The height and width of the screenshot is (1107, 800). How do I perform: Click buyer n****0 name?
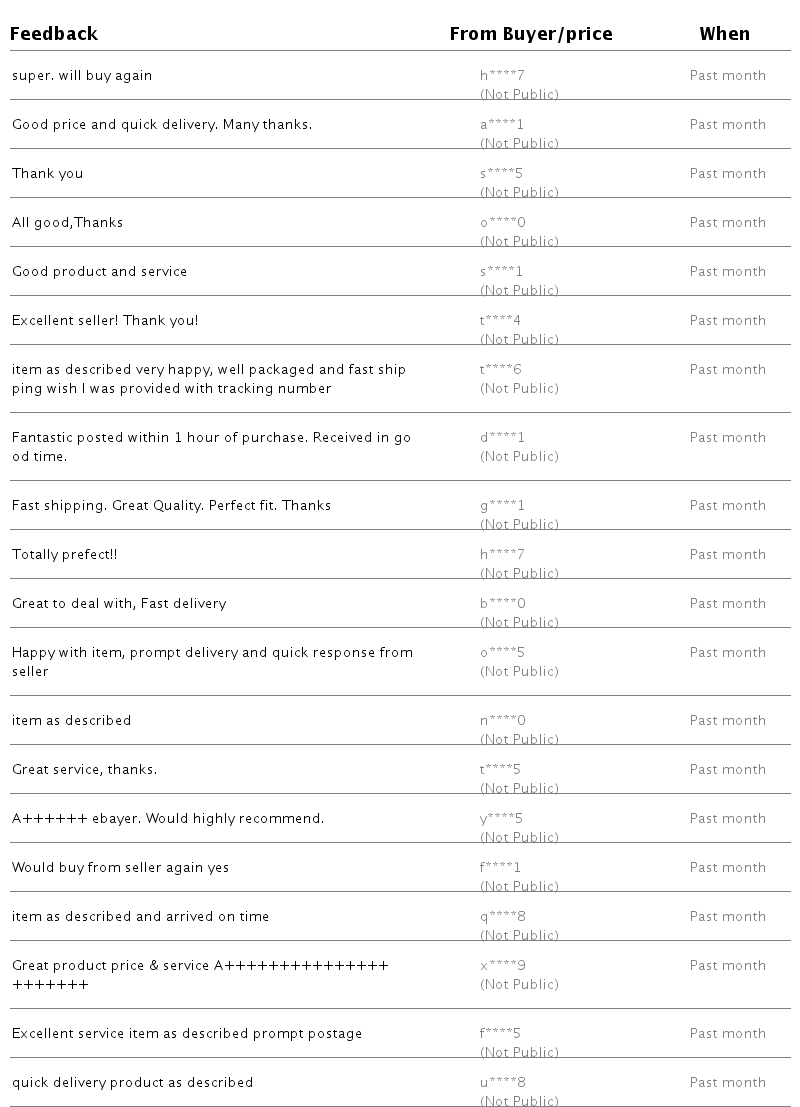(502, 721)
